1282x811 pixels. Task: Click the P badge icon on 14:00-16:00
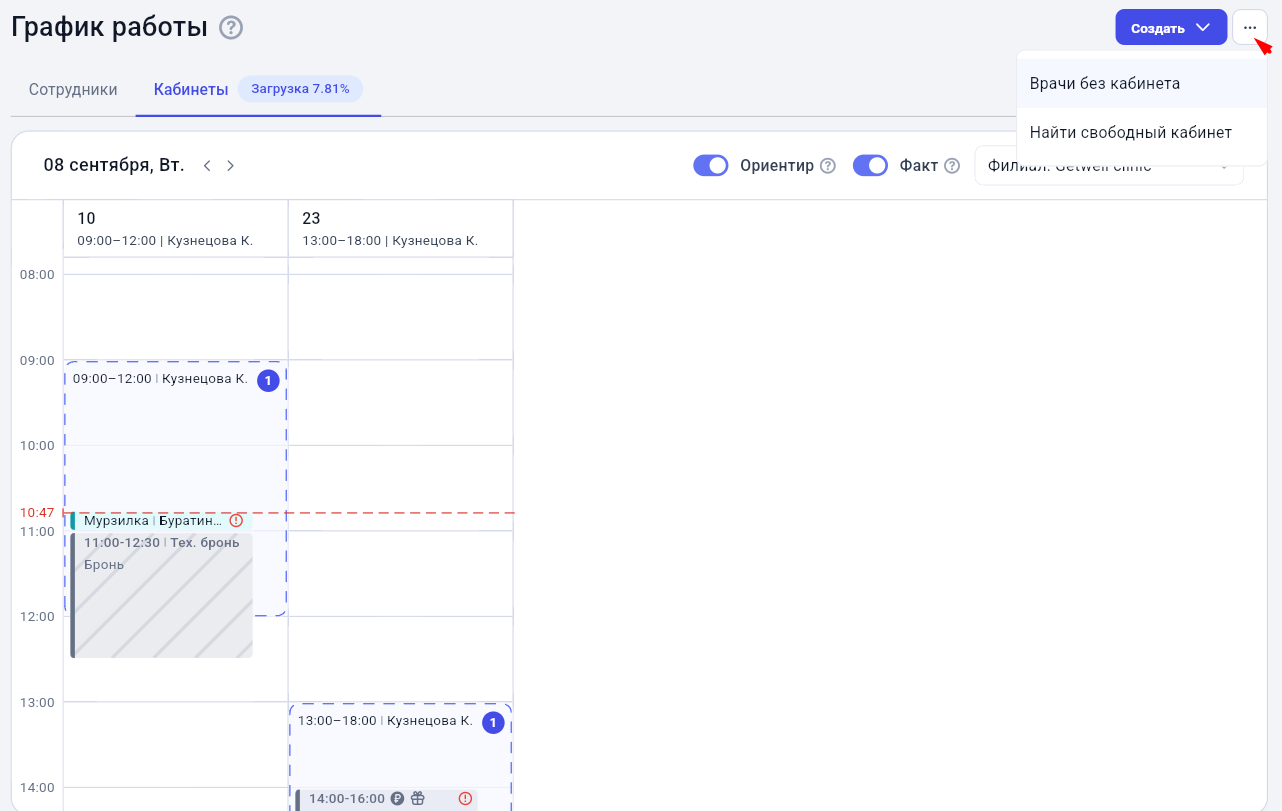coord(397,798)
